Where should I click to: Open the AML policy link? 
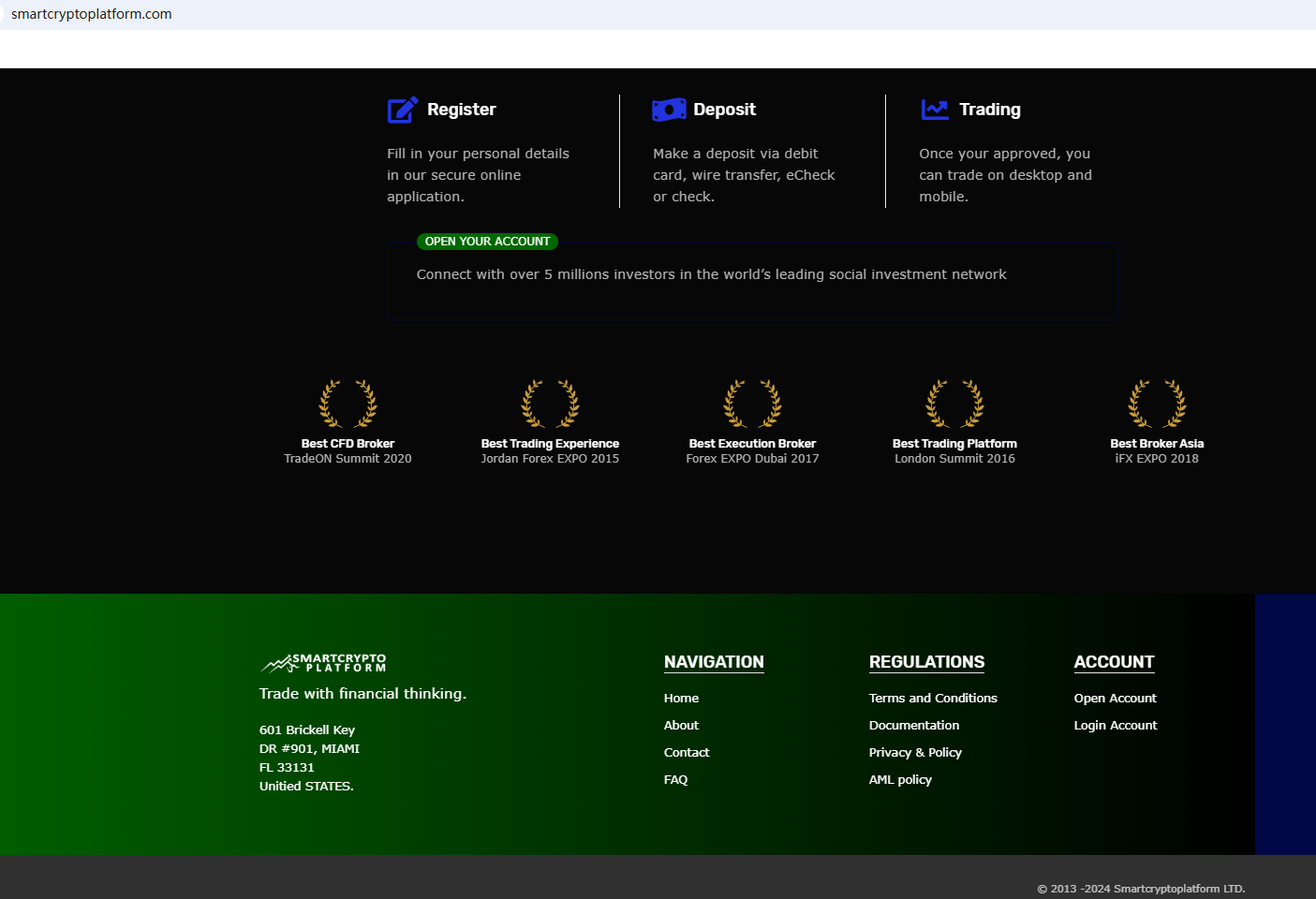900,779
